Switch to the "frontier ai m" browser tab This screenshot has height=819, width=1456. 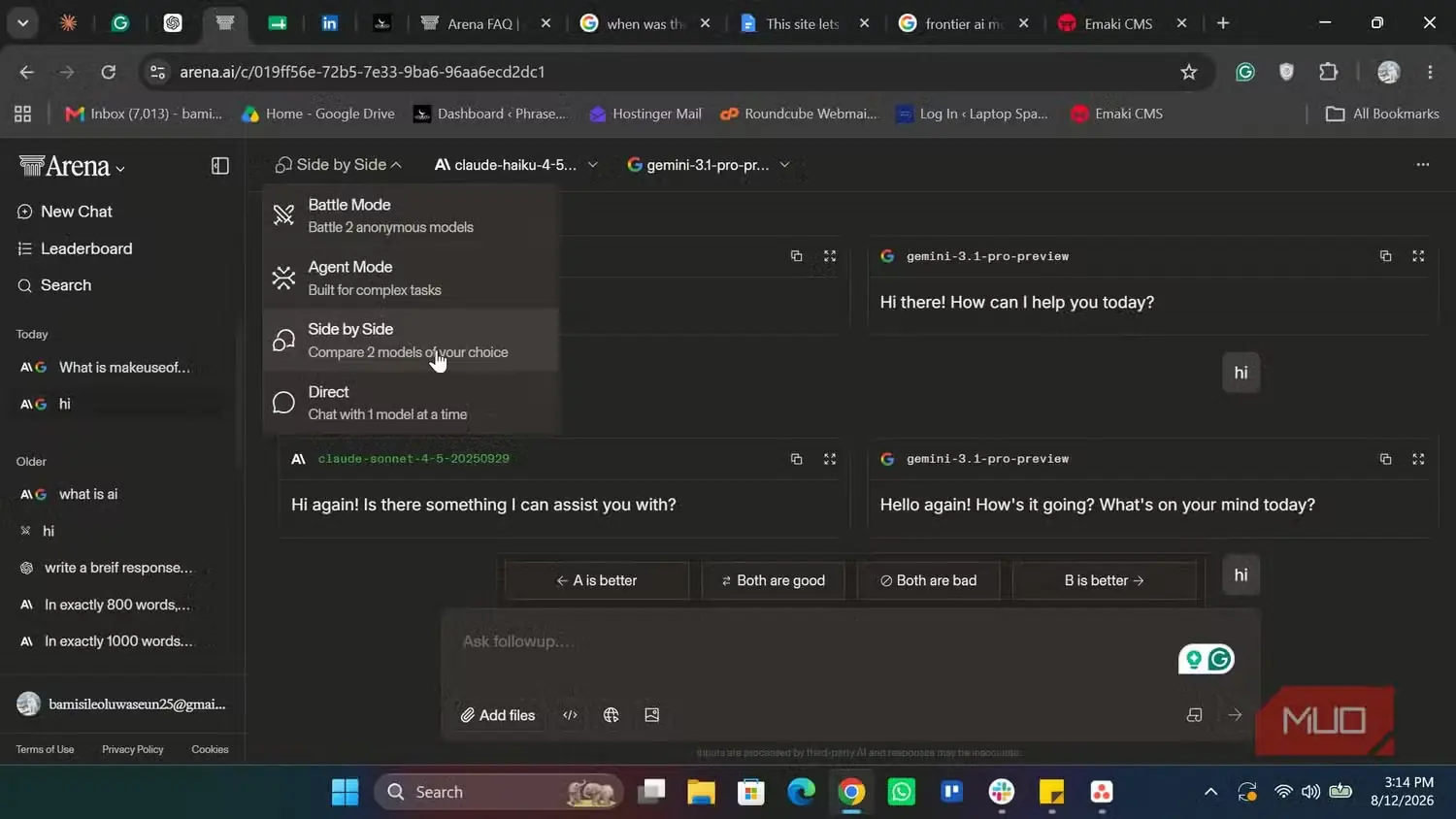(x=964, y=23)
